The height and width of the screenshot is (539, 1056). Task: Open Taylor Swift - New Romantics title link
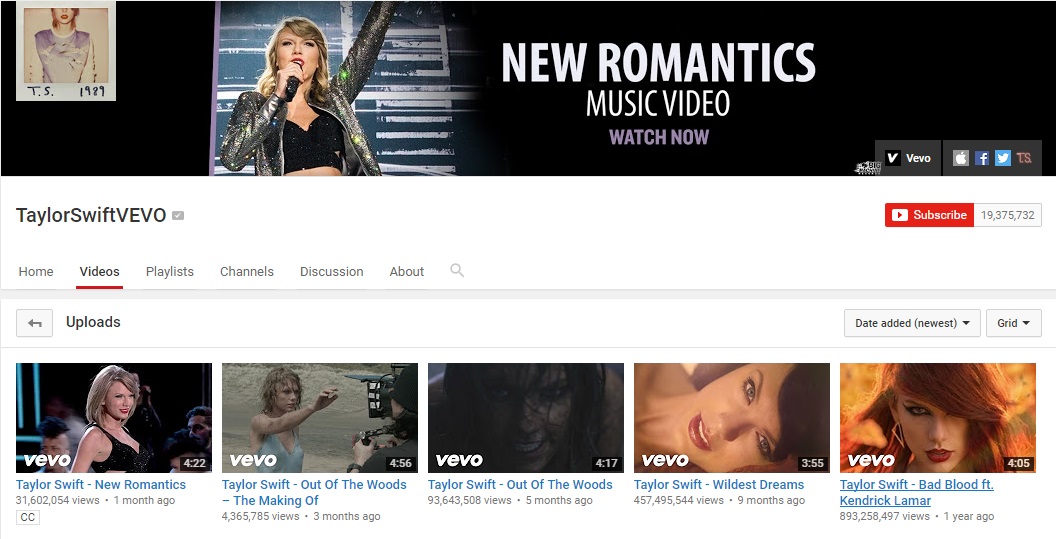coord(101,484)
